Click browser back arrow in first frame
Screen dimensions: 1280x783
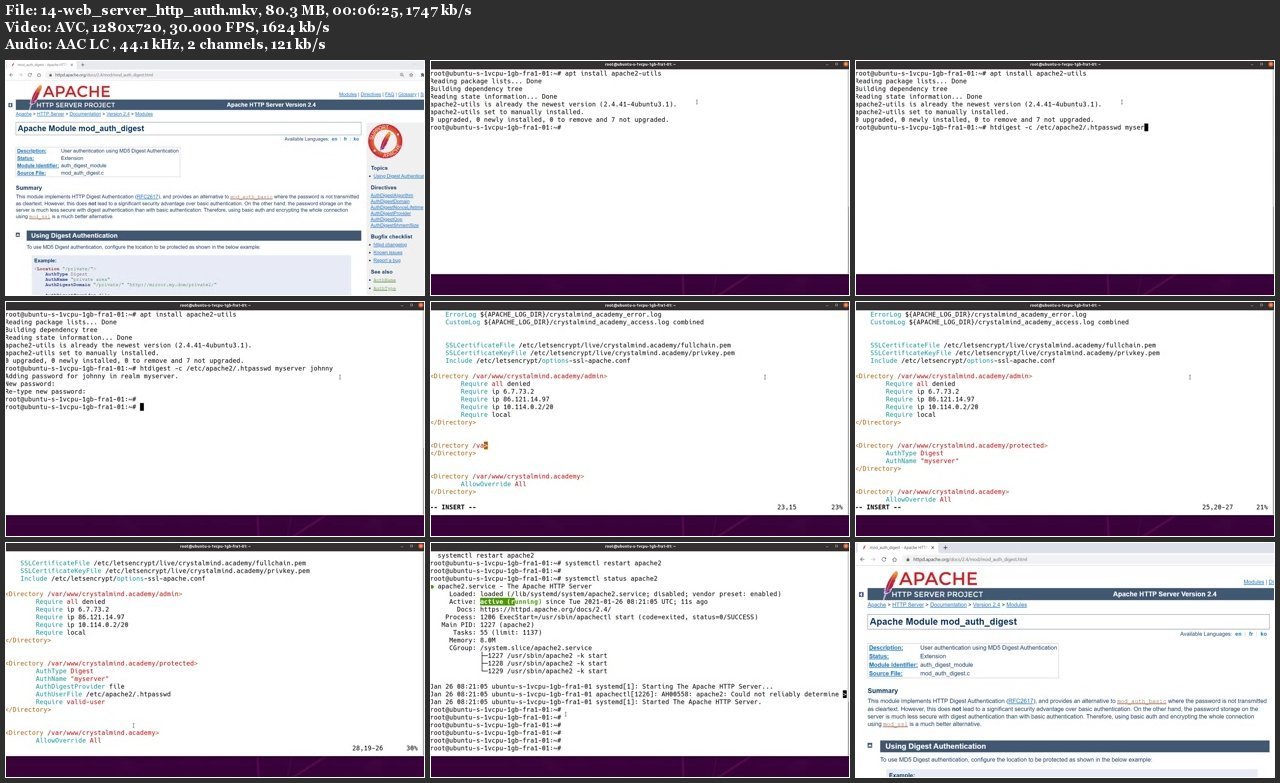click(x=11, y=75)
